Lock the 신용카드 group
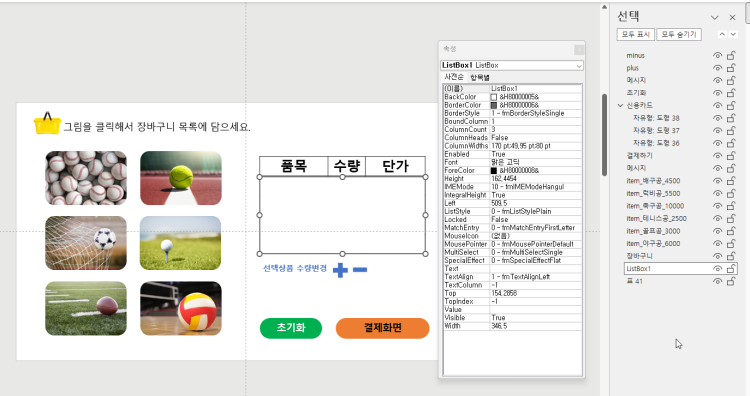This screenshot has width=750, height=396. tap(731, 105)
